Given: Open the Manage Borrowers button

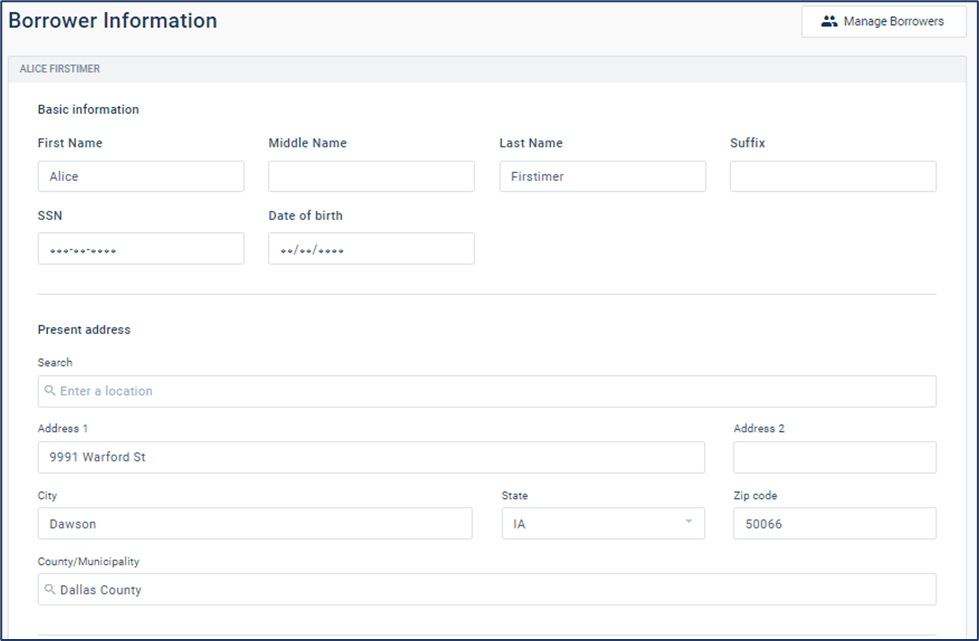Looking at the screenshot, I should [x=883, y=22].
